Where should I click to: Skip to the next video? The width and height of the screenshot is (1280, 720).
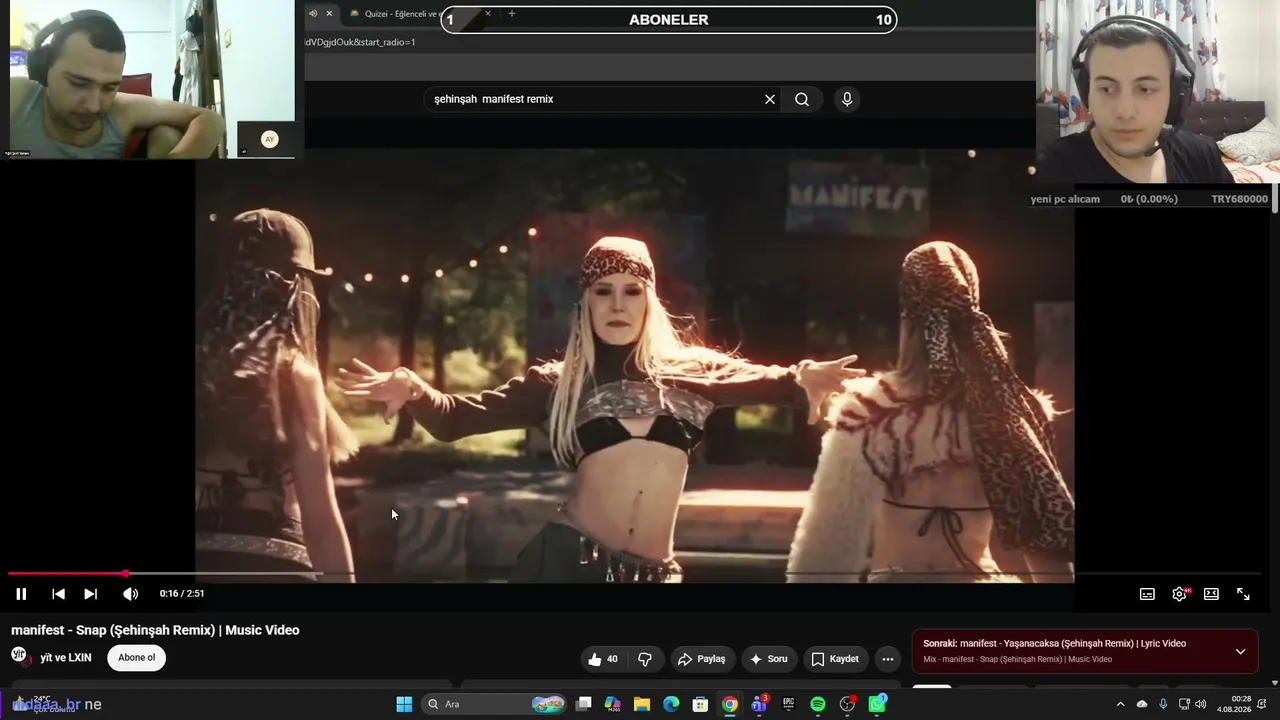tap(90, 594)
